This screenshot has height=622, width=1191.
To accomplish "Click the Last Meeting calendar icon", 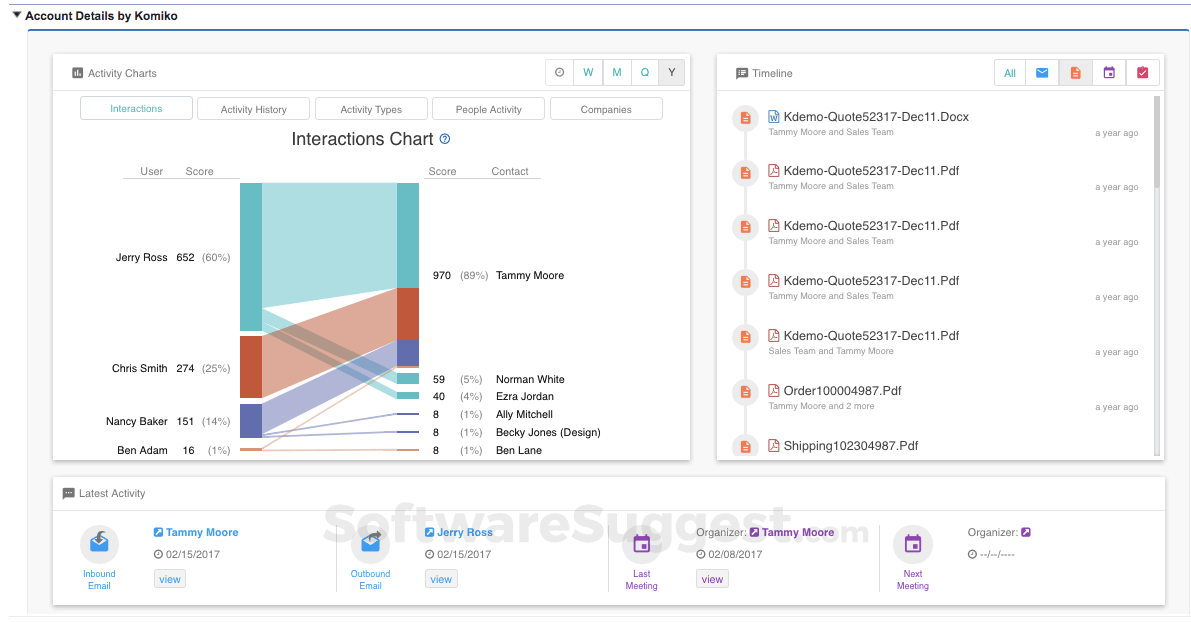I will pyautogui.click(x=641, y=544).
